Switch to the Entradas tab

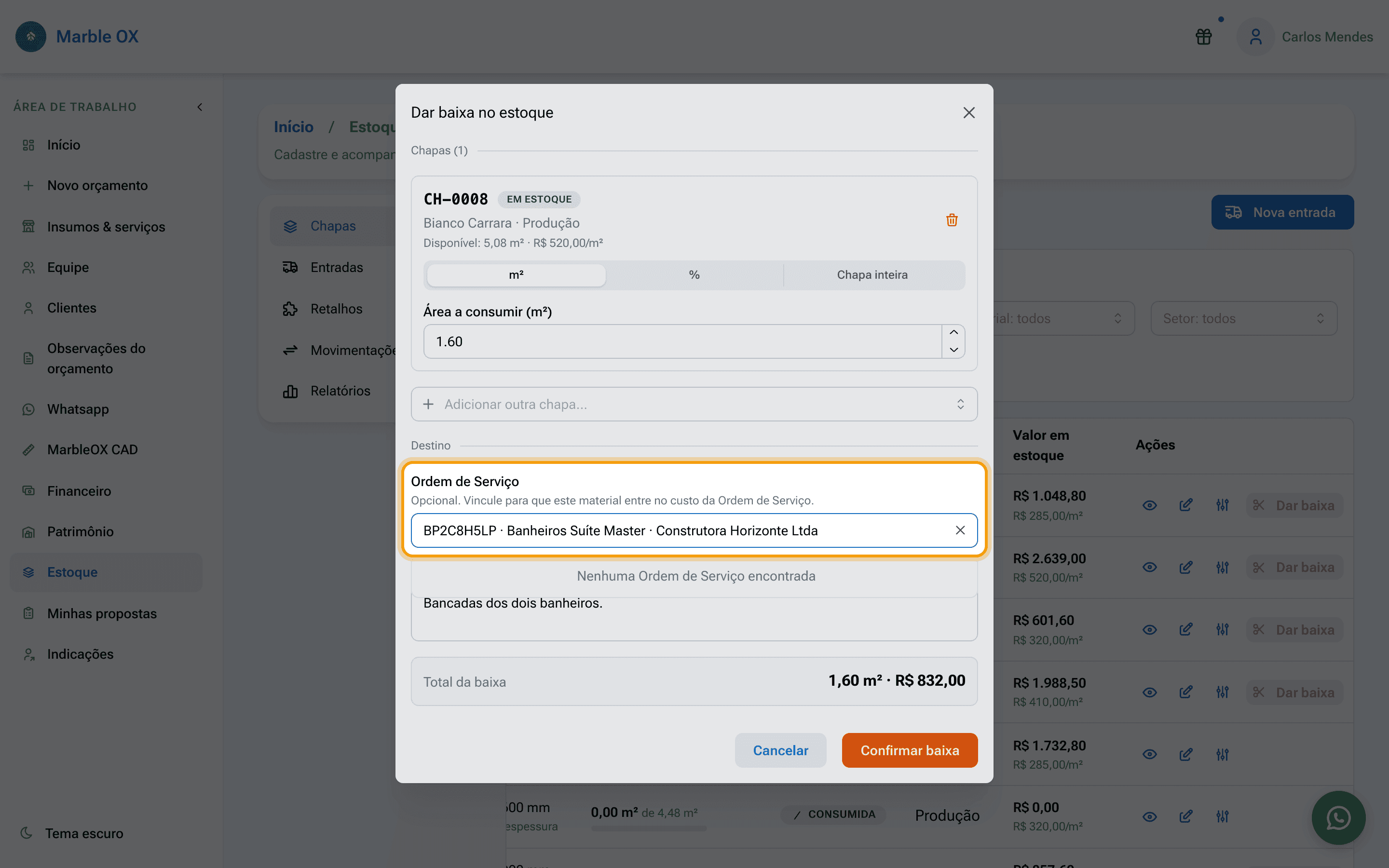333,268
